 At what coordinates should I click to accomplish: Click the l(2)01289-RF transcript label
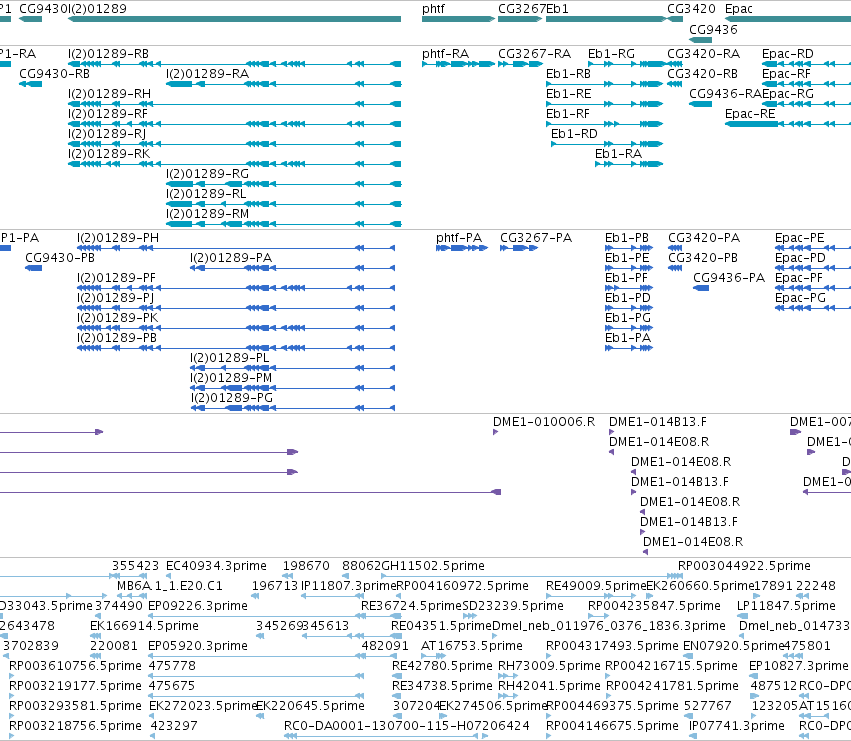tap(108, 114)
